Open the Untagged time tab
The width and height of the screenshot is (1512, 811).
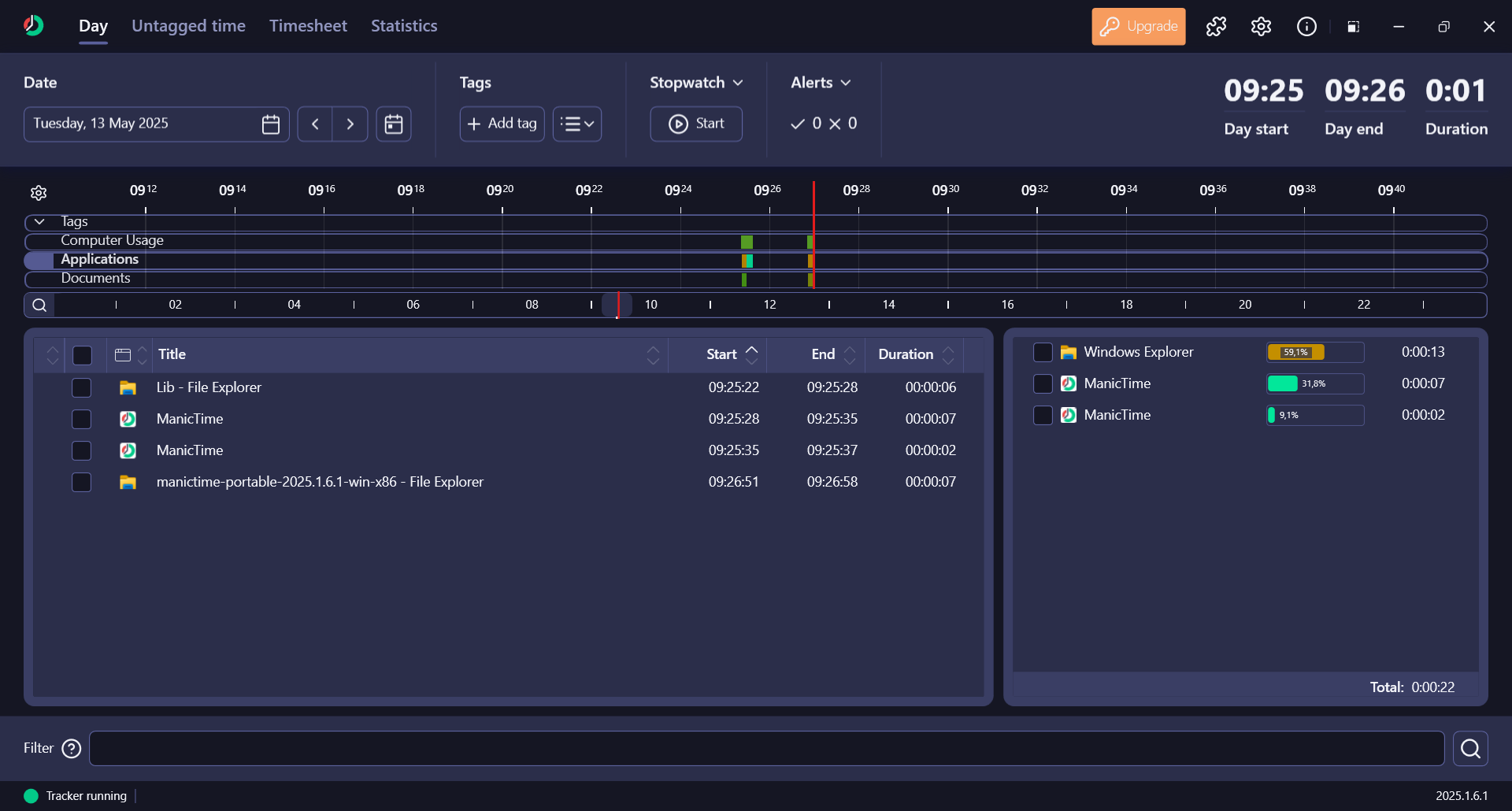click(x=188, y=26)
